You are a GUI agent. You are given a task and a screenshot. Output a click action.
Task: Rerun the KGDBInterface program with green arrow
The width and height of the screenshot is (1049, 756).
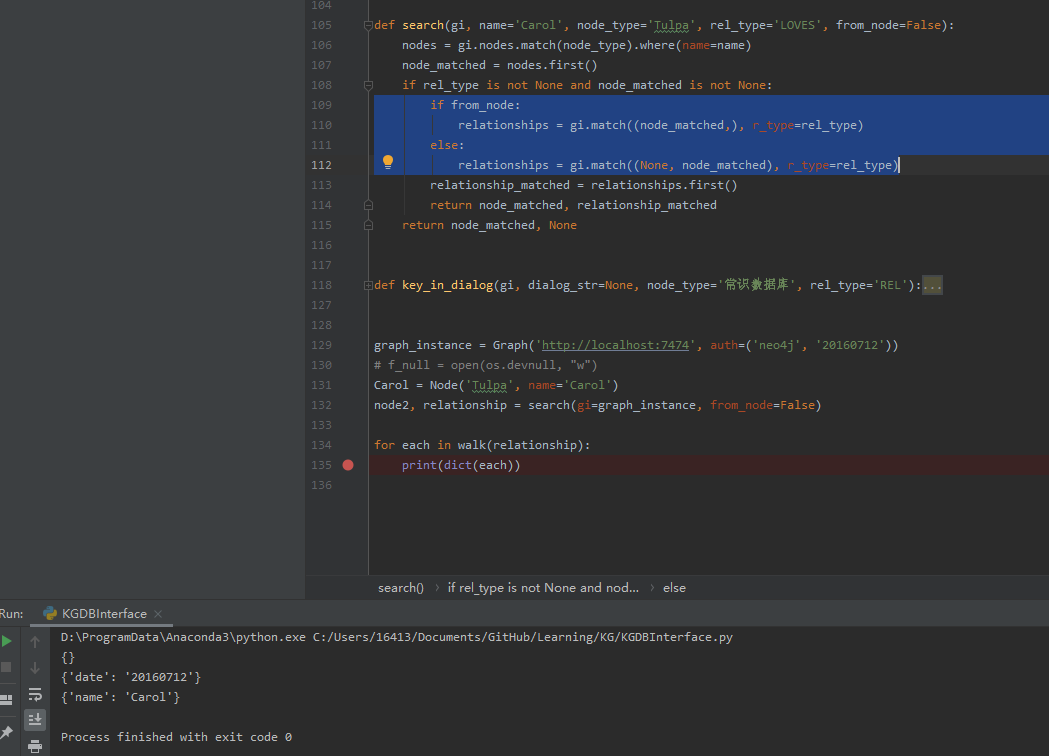[x=6, y=640]
